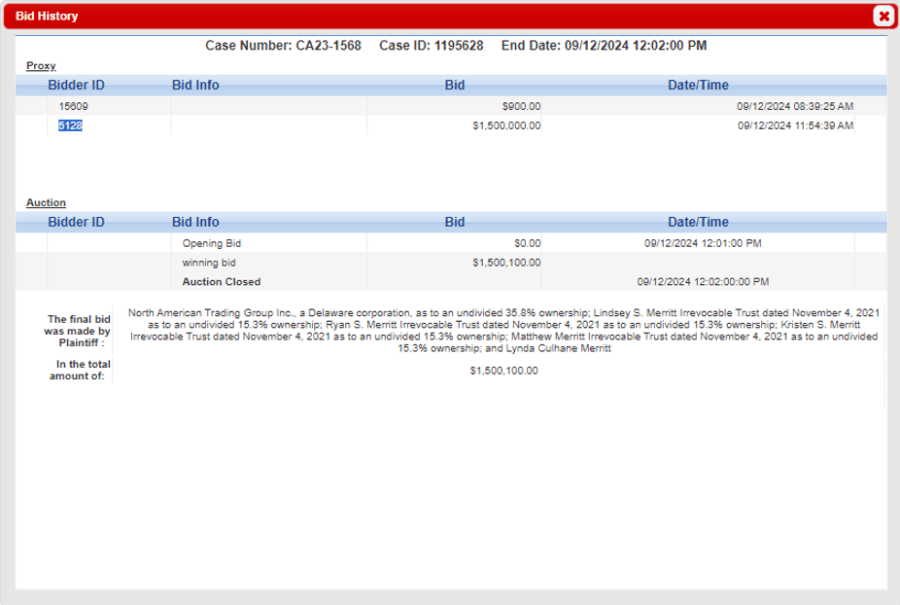Select the $0.00 opening bid amount
The width and height of the screenshot is (900, 605).
(x=527, y=243)
